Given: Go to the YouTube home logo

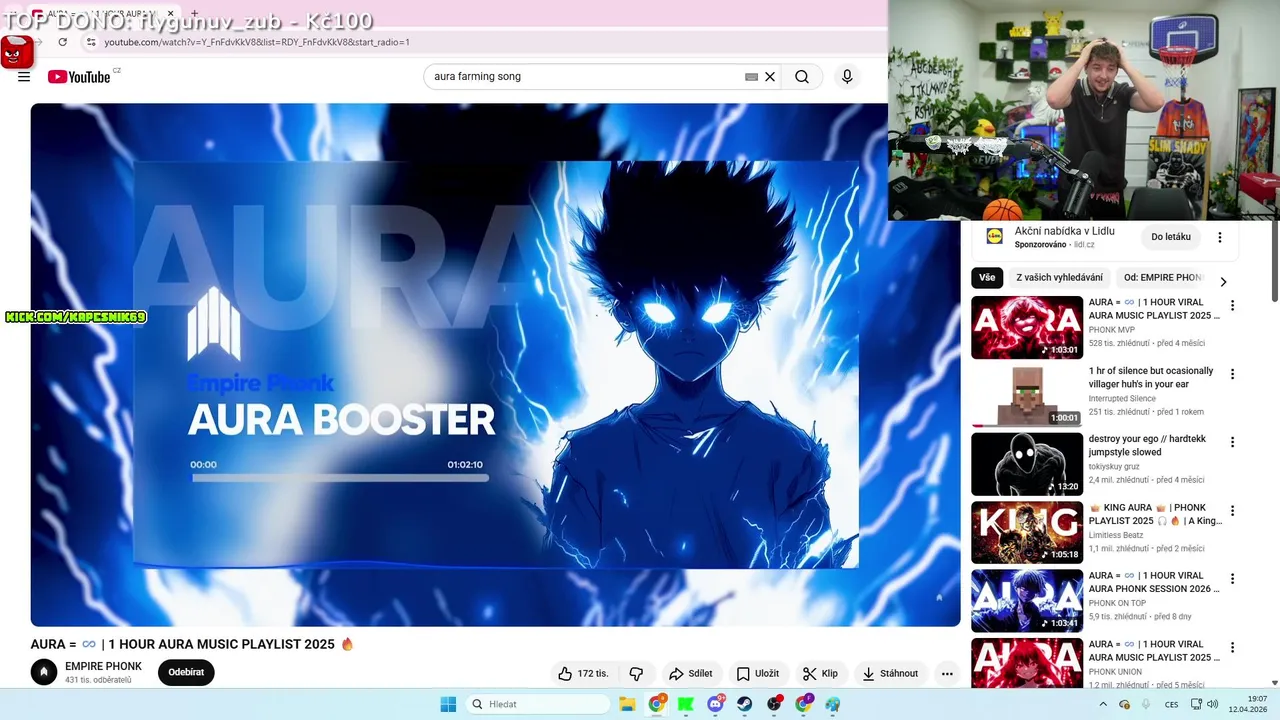Looking at the screenshot, I should [x=79, y=77].
